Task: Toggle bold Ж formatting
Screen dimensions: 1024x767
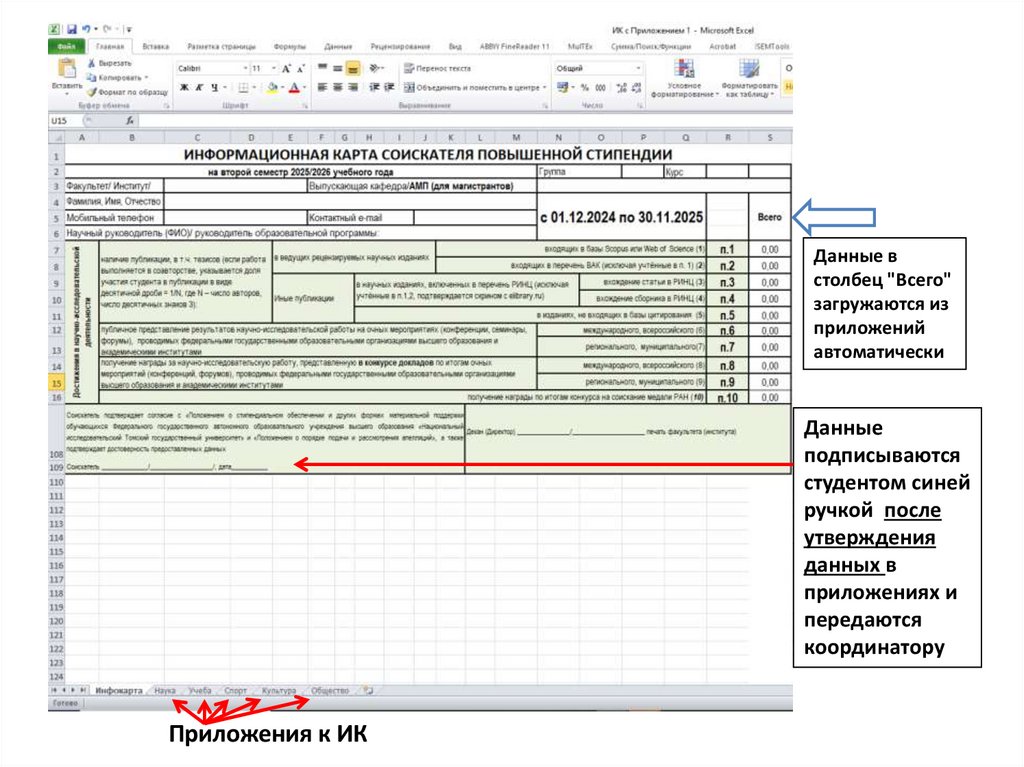Action: [184, 88]
